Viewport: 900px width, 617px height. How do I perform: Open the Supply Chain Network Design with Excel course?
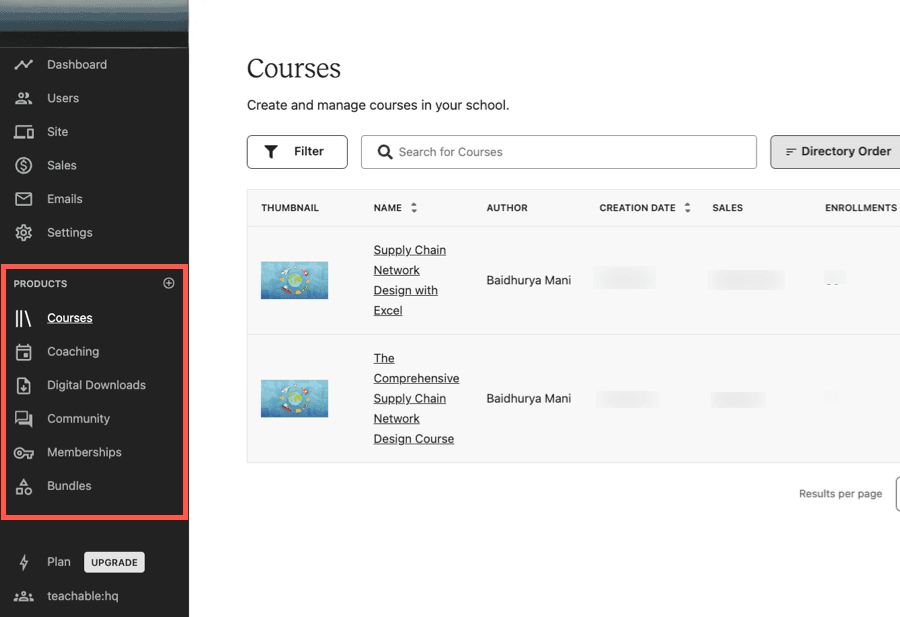(409, 280)
